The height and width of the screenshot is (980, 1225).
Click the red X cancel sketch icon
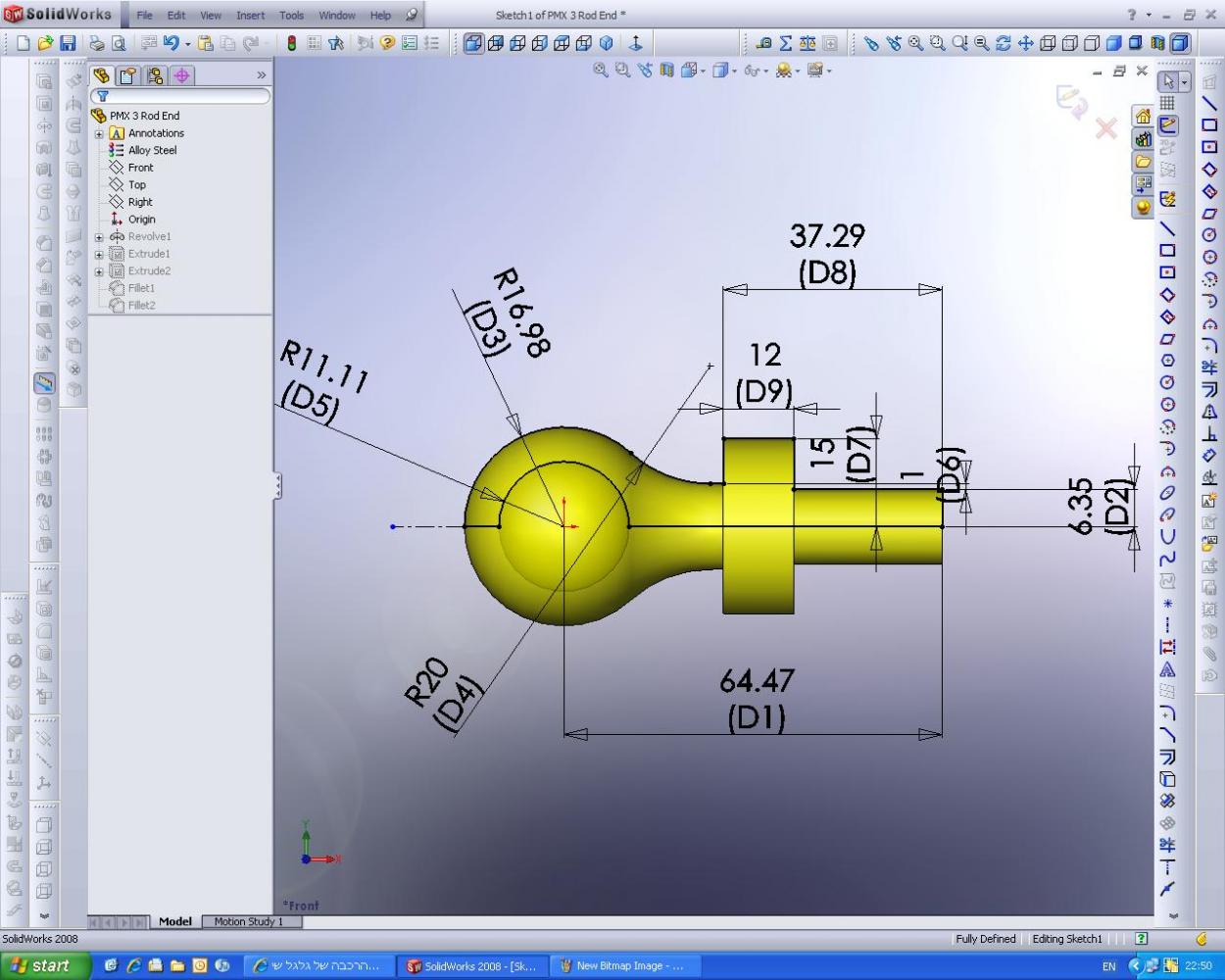(1106, 128)
